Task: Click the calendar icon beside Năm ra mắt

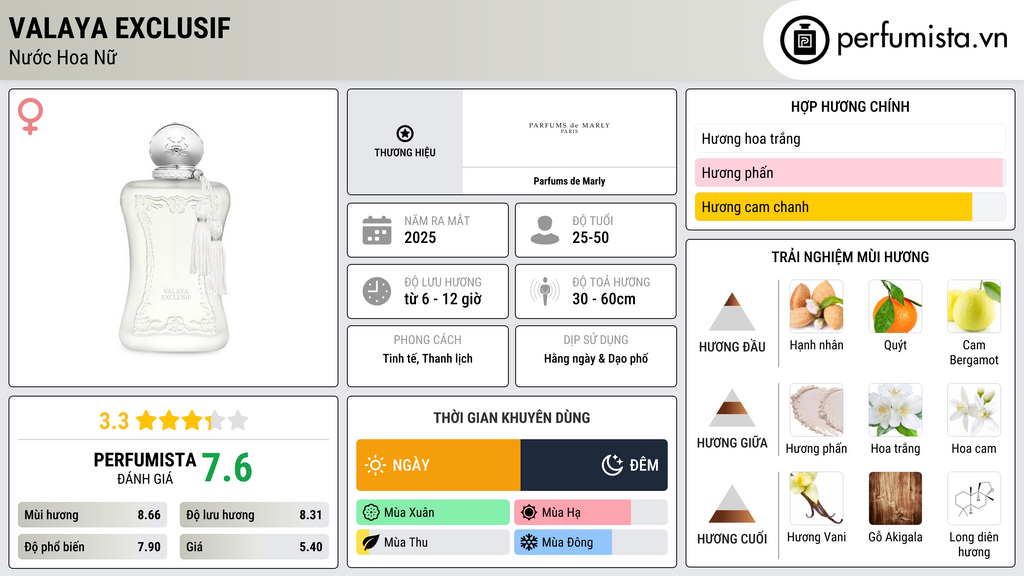Action: click(x=377, y=230)
